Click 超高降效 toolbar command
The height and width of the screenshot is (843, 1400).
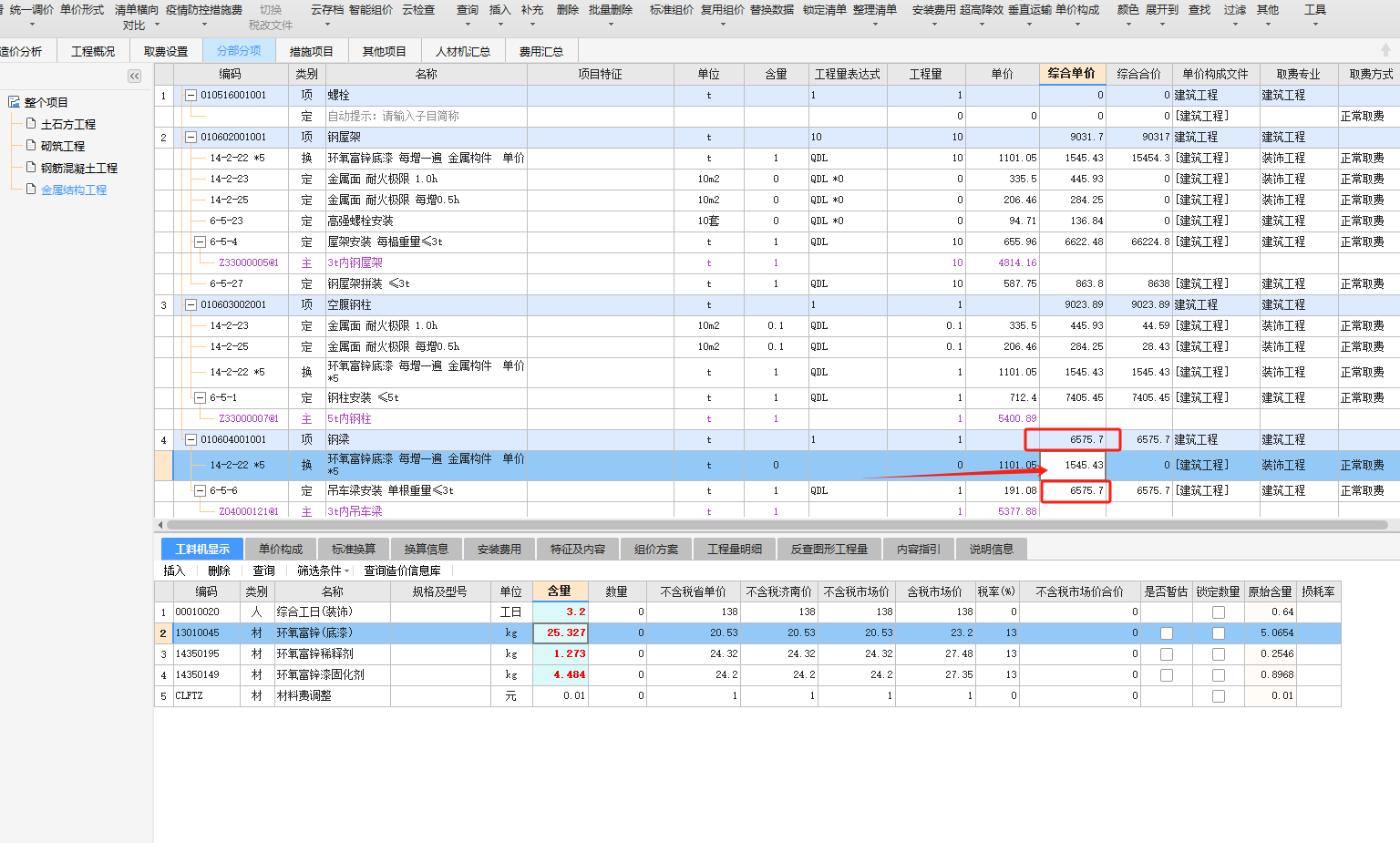pyautogui.click(x=982, y=10)
